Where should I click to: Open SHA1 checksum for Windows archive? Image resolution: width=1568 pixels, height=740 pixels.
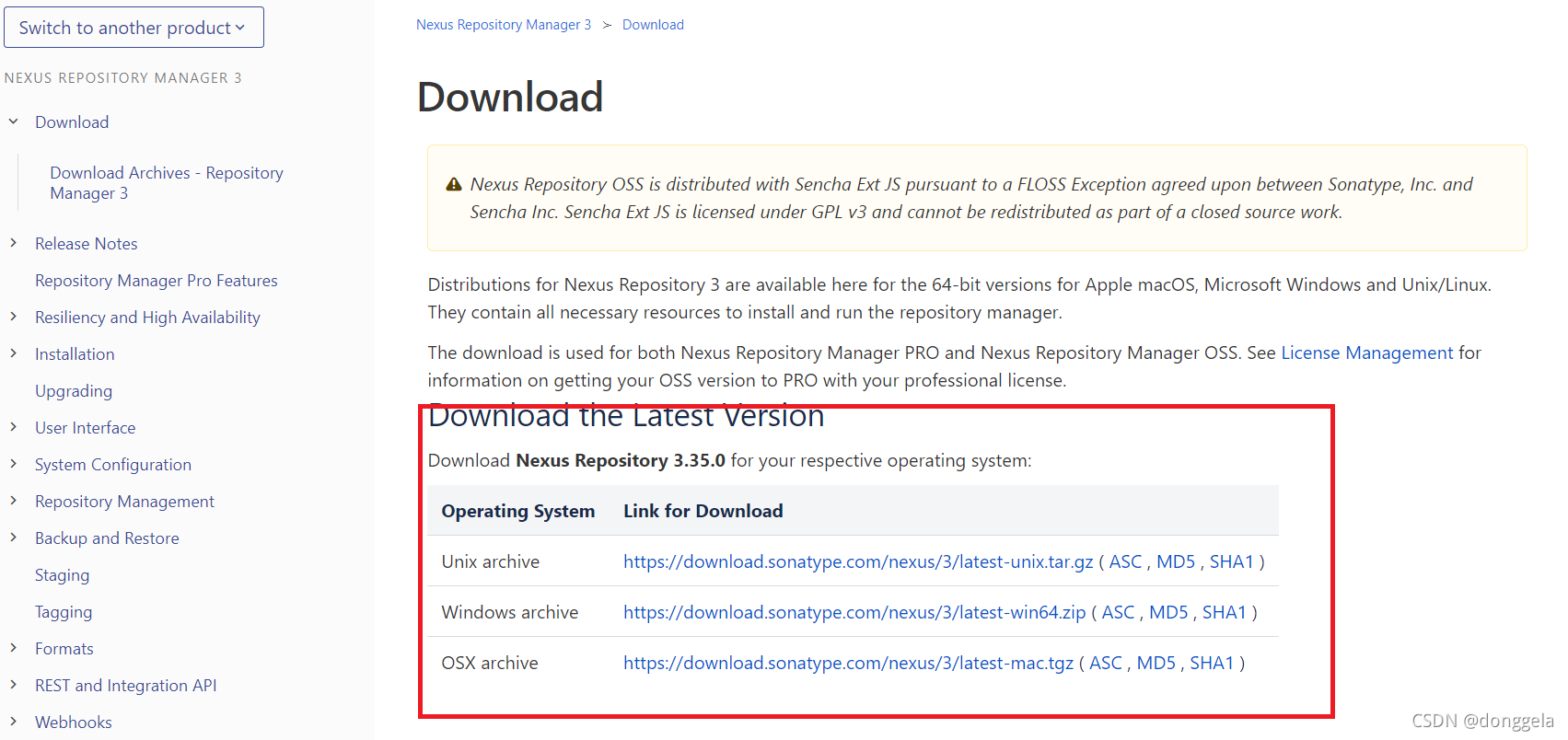pos(1225,612)
